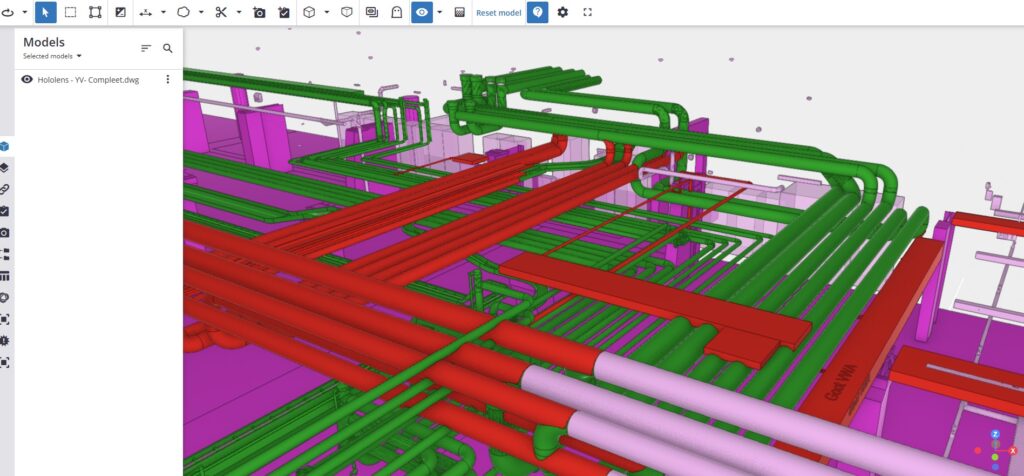Open settings with the gear icon
The width and height of the screenshot is (1024, 476).
[x=563, y=12]
